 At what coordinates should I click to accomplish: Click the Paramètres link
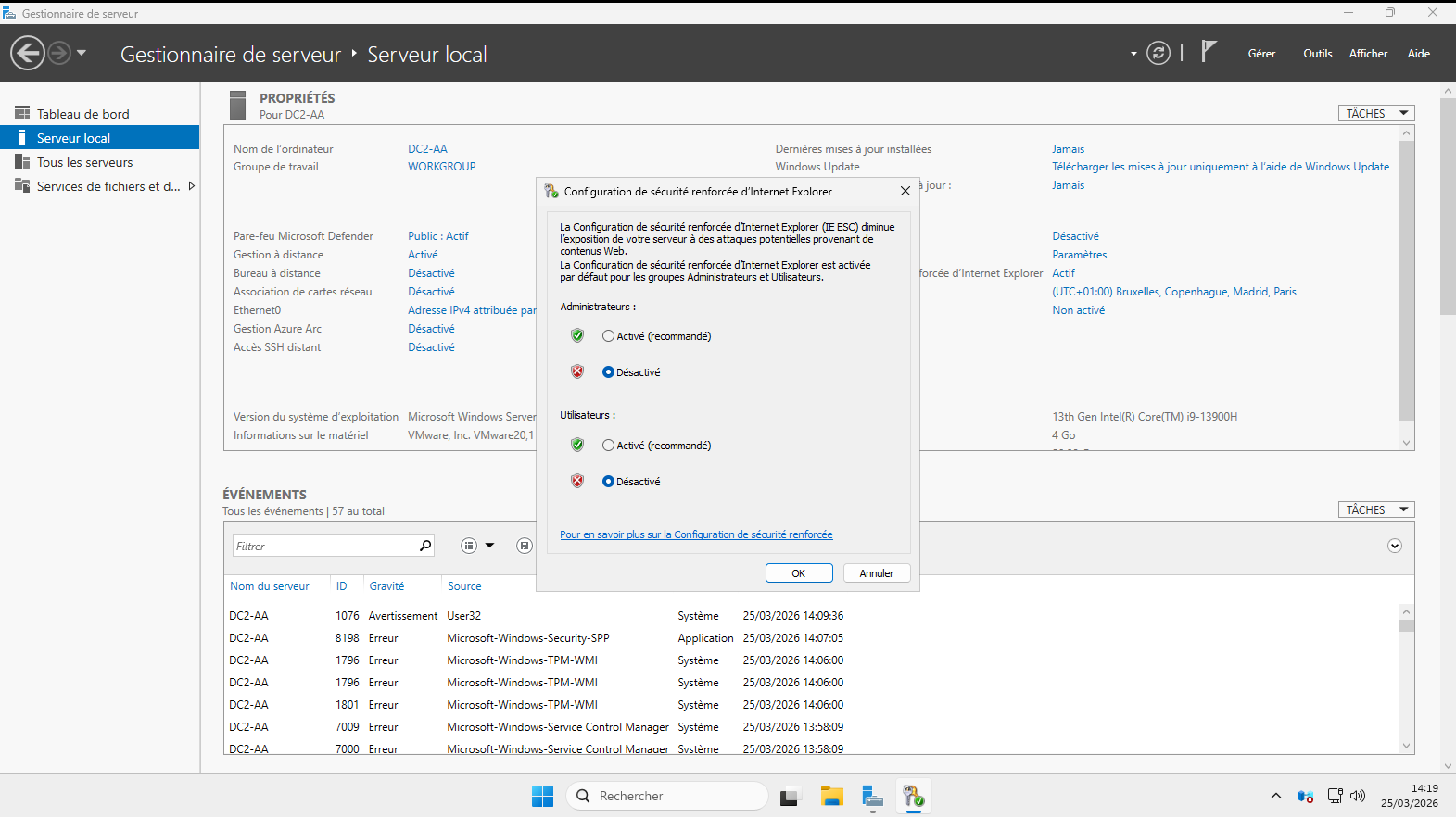pyautogui.click(x=1080, y=255)
